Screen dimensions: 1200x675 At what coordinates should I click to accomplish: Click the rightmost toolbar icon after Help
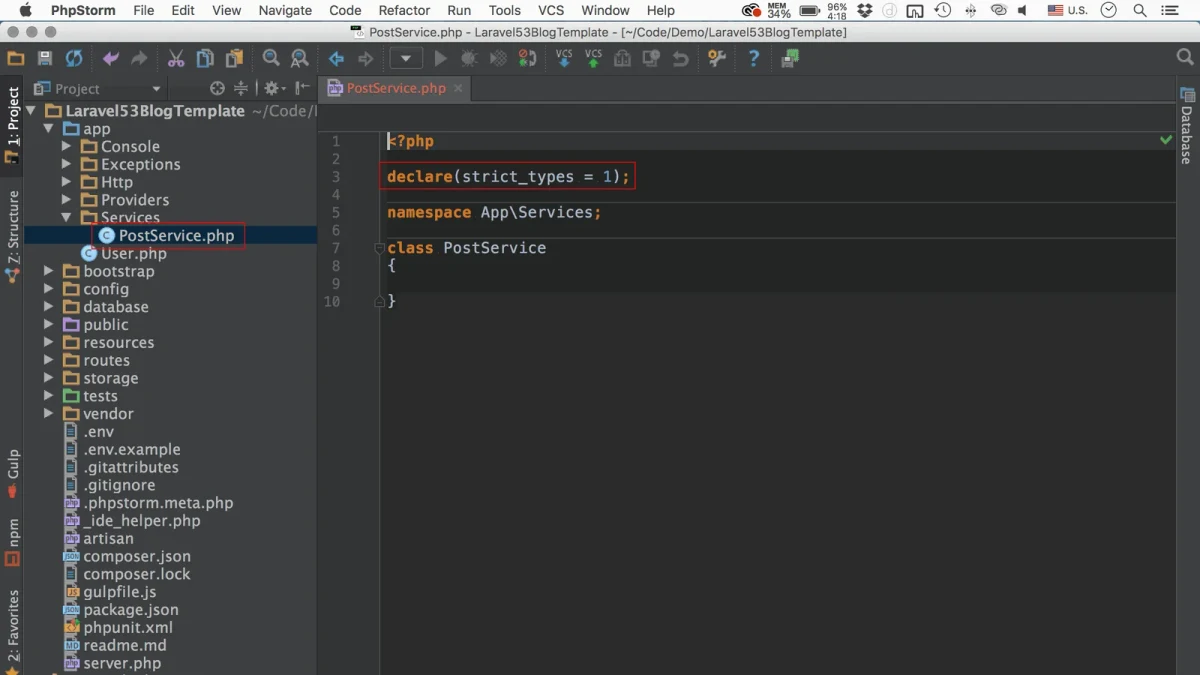[790, 59]
